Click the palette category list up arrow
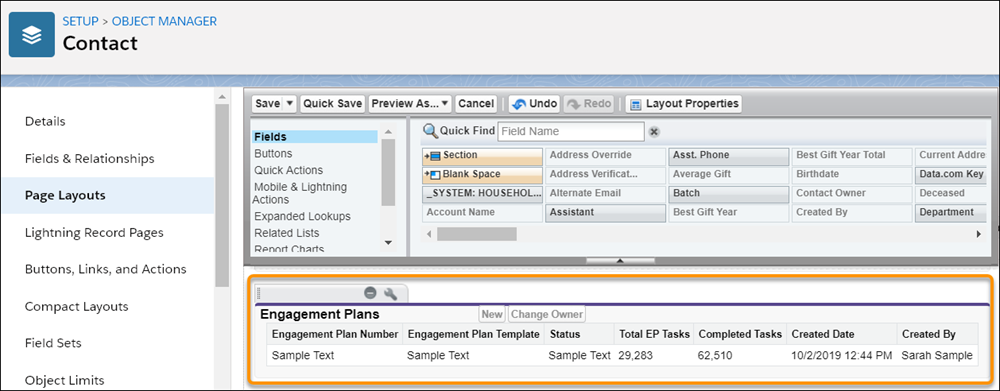 tap(387, 132)
